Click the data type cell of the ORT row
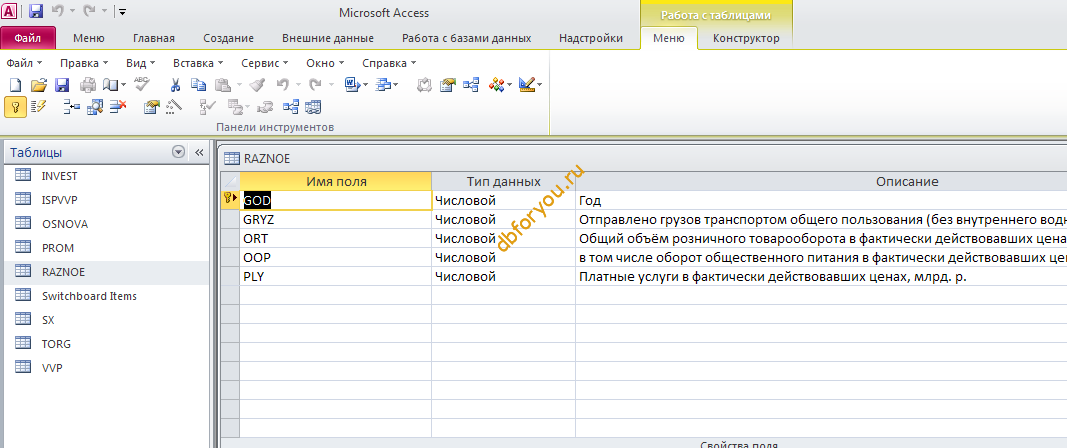 (x=504, y=239)
